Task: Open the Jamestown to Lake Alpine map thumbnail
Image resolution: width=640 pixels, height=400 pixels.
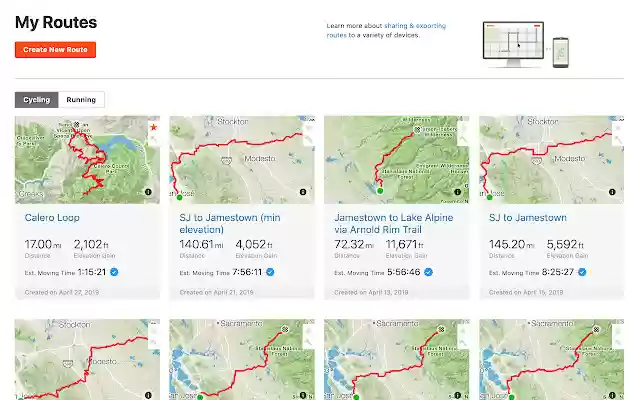Action: (x=396, y=157)
